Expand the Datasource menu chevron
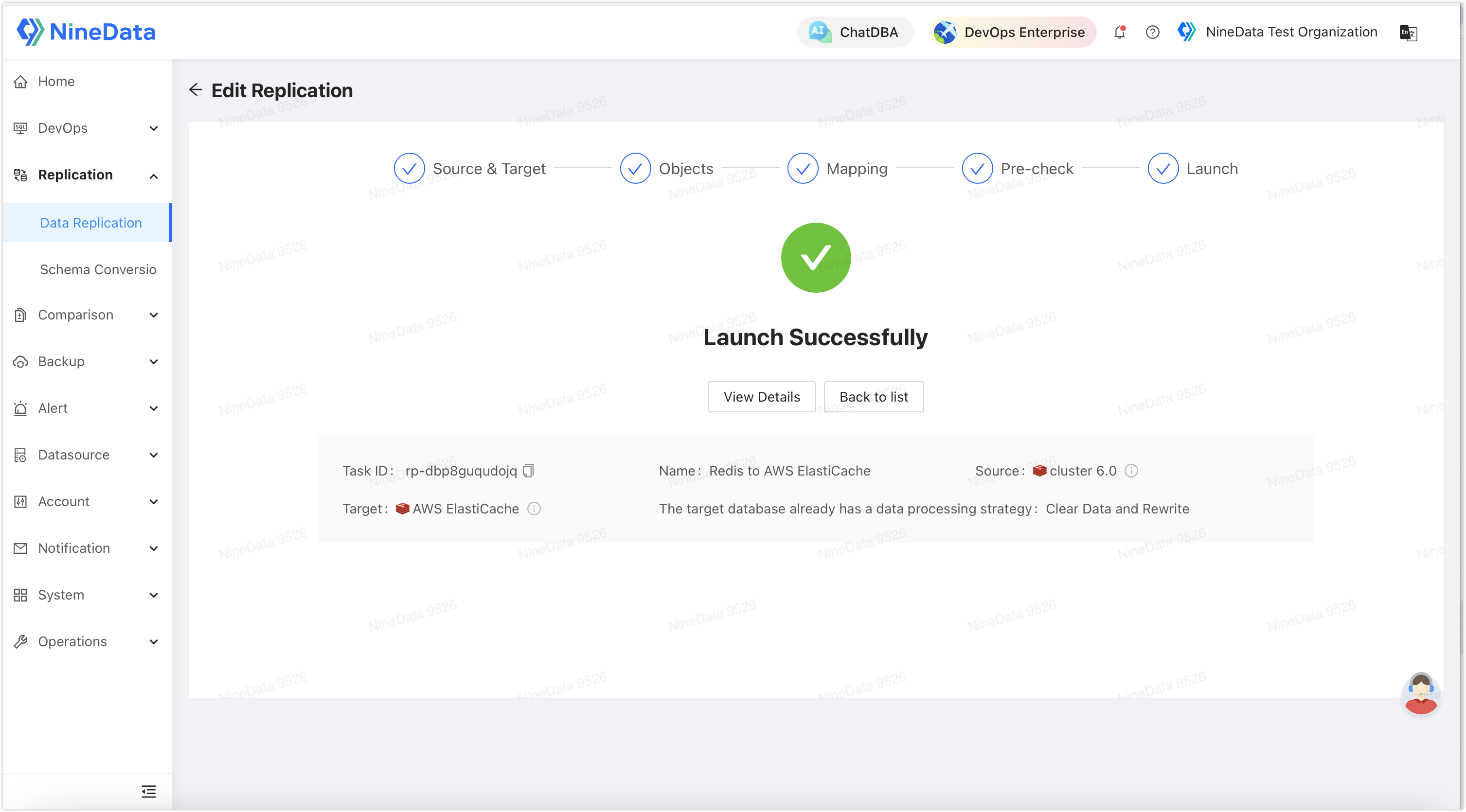The image size is (1466, 812). click(154, 455)
